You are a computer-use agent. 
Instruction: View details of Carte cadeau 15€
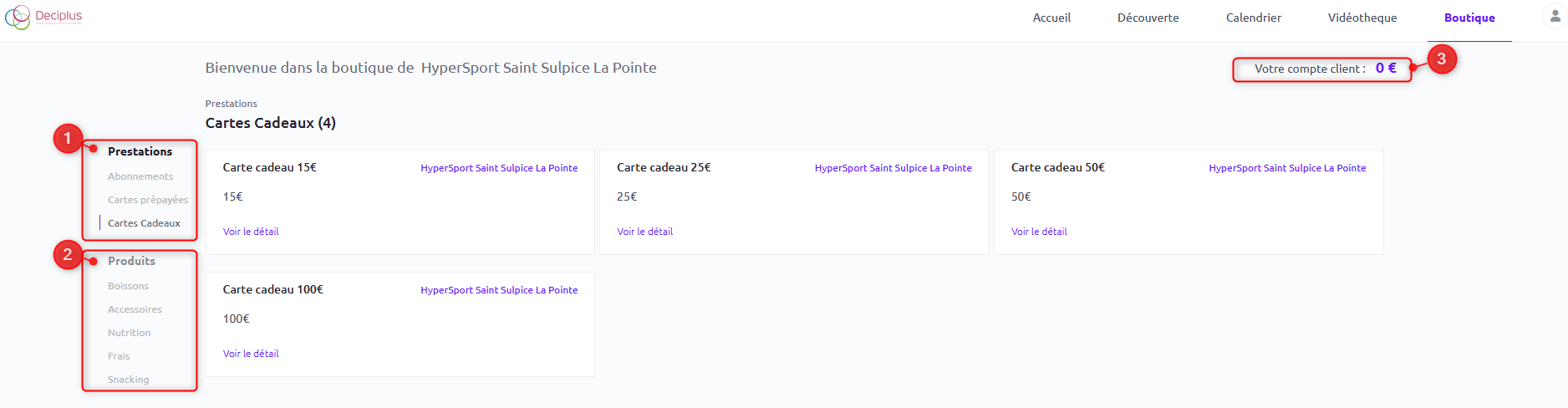coord(251,232)
